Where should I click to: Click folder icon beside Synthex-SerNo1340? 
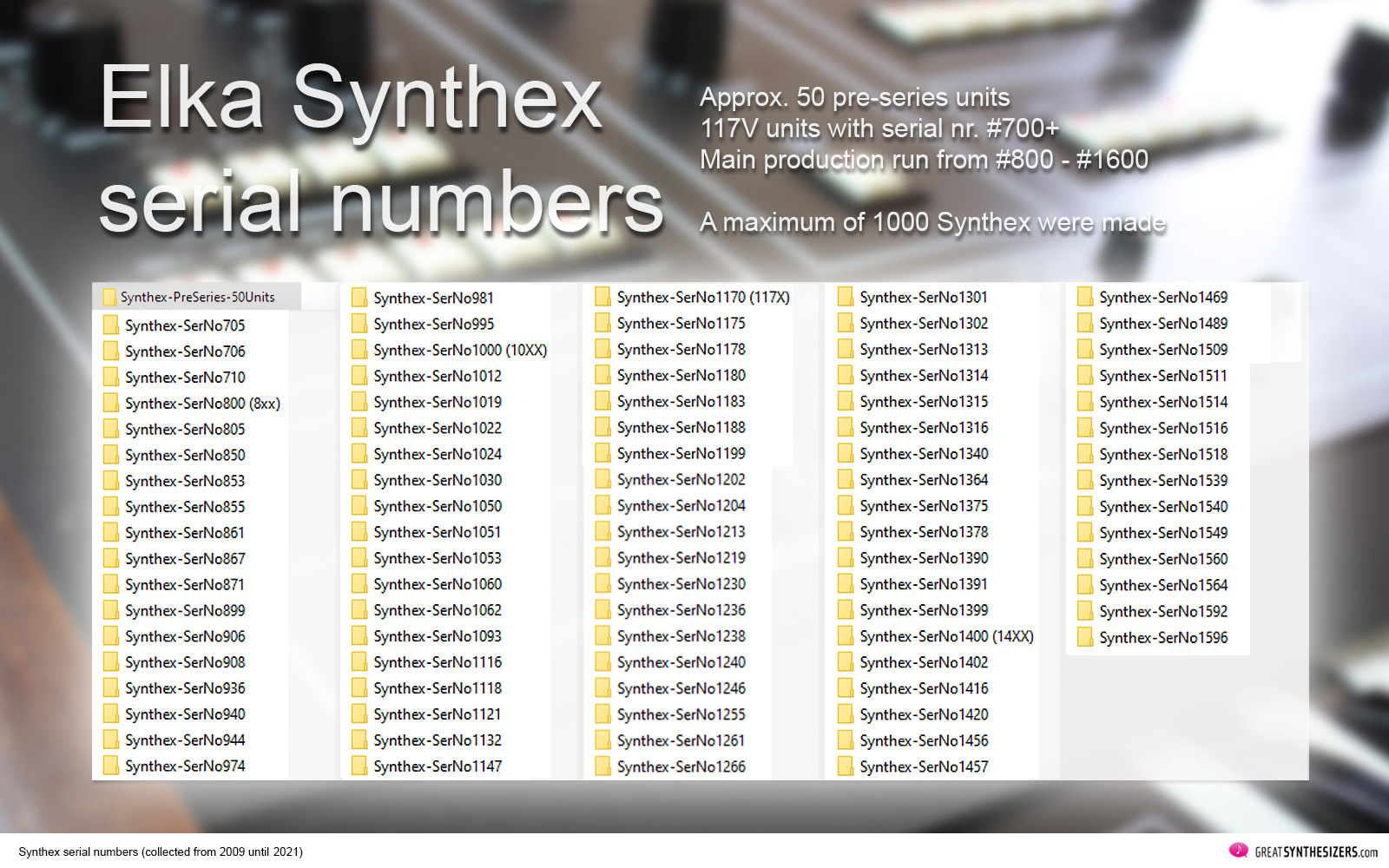tap(845, 453)
